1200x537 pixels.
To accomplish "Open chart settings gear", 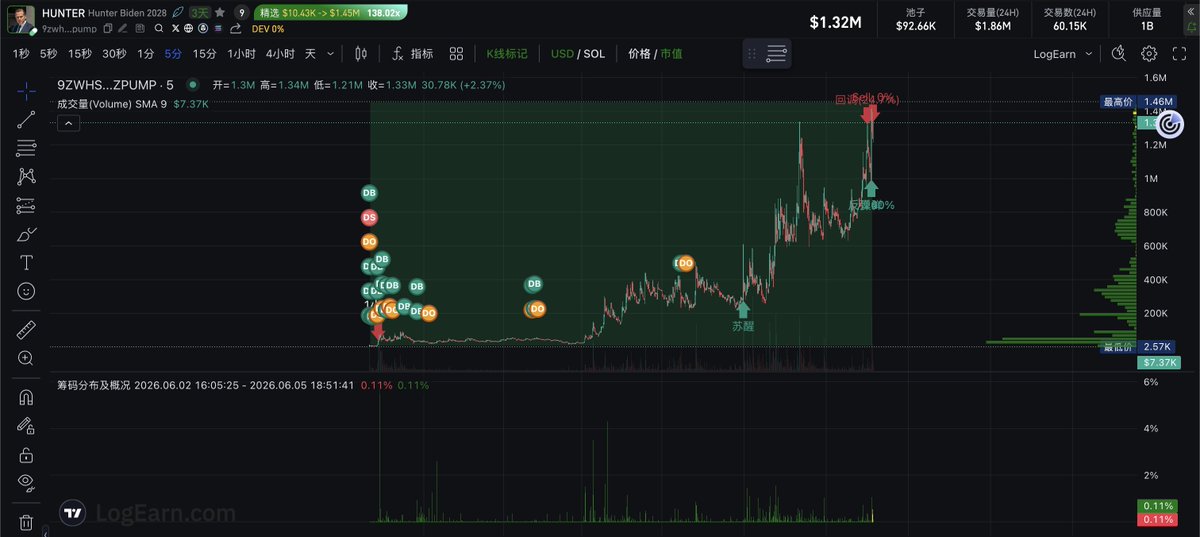I will point(1149,54).
